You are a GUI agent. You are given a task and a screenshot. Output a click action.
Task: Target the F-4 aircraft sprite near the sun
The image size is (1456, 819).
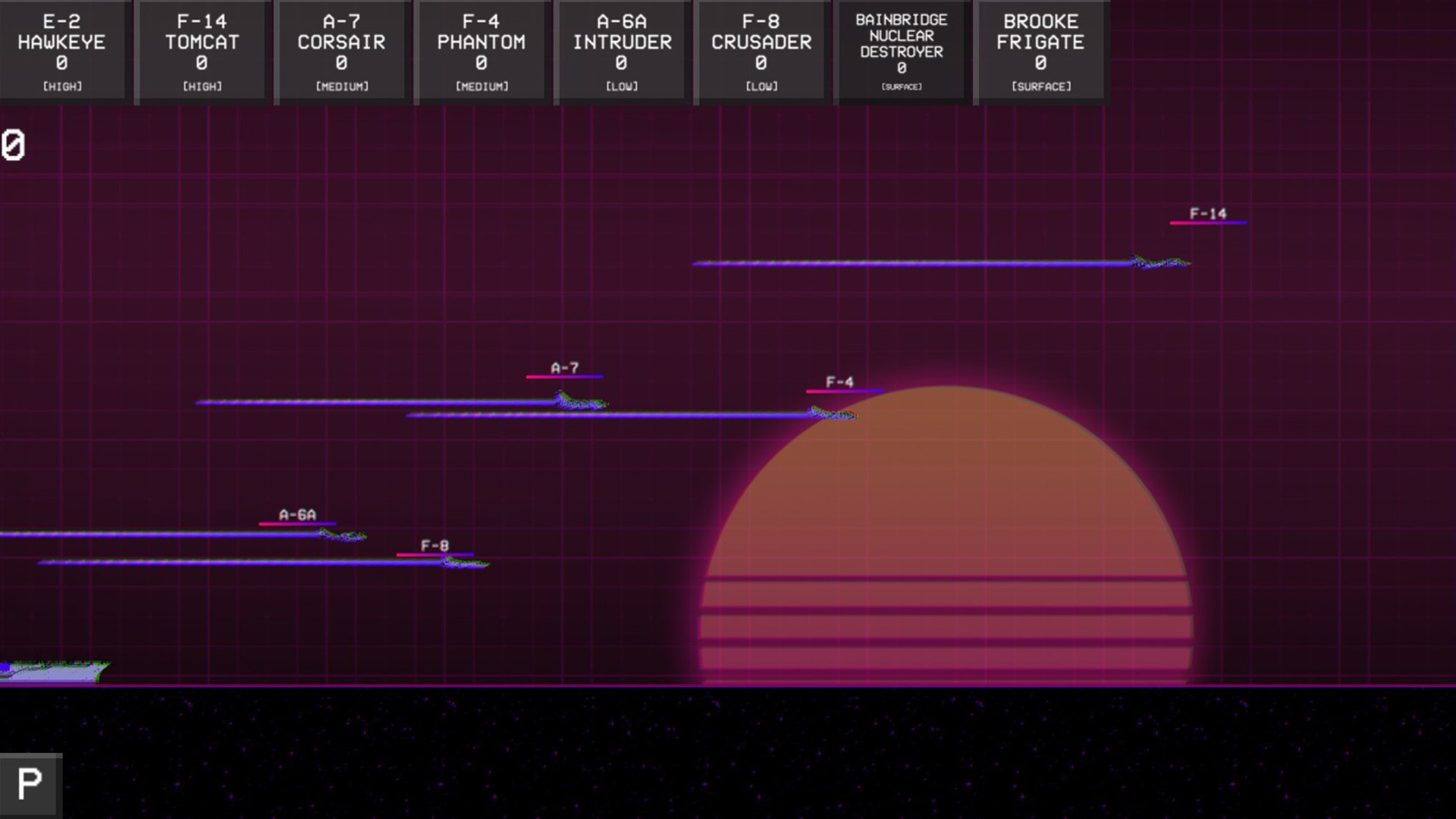click(x=832, y=413)
